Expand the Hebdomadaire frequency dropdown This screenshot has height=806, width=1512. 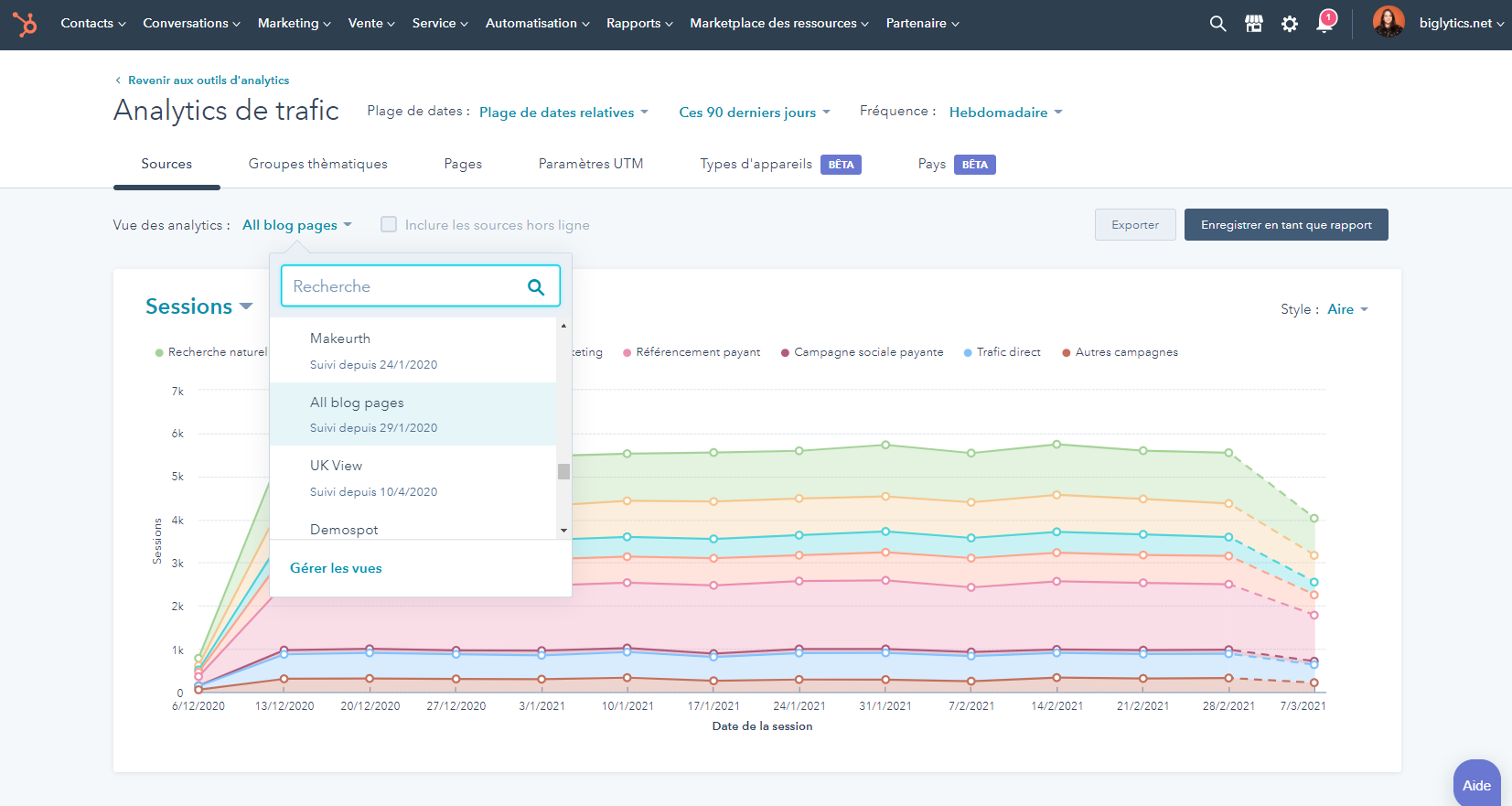click(x=1005, y=113)
